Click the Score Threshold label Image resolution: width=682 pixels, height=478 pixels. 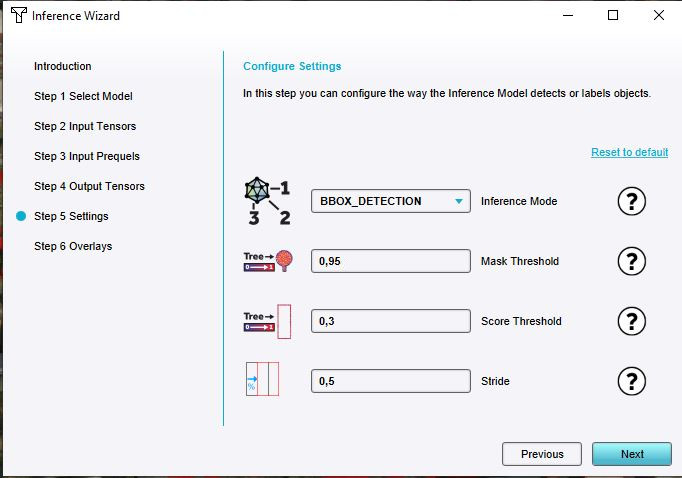pos(521,321)
